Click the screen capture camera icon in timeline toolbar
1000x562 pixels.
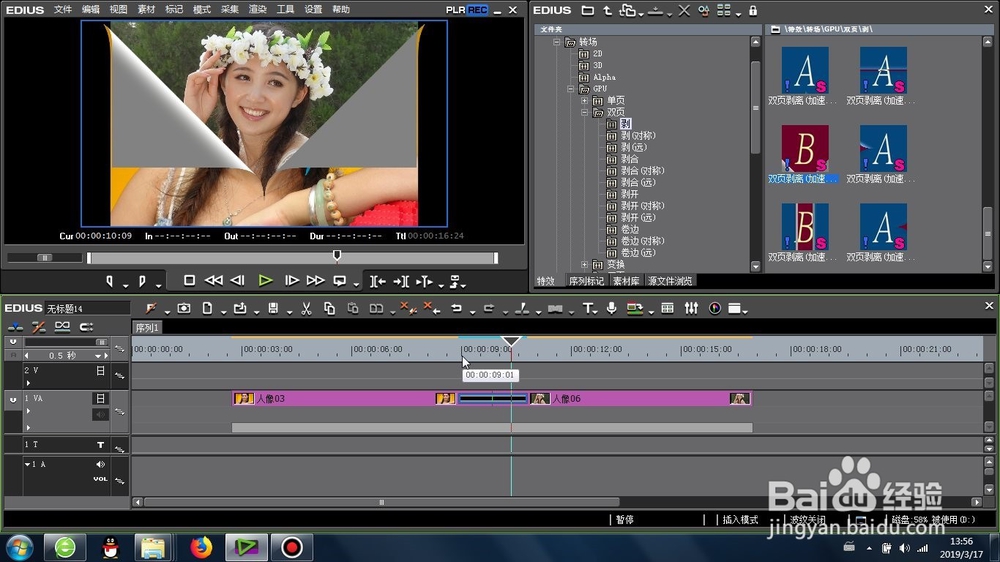(184, 309)
